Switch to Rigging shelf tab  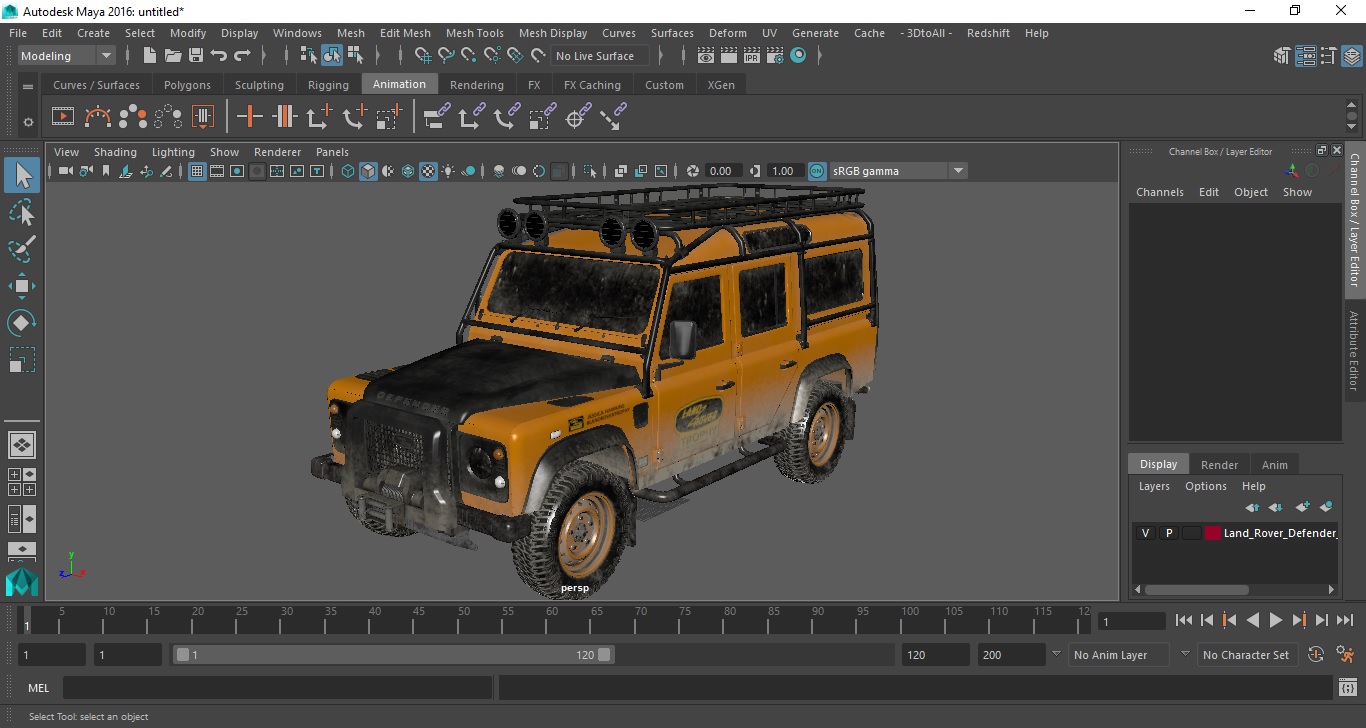[x=328, y=85]
